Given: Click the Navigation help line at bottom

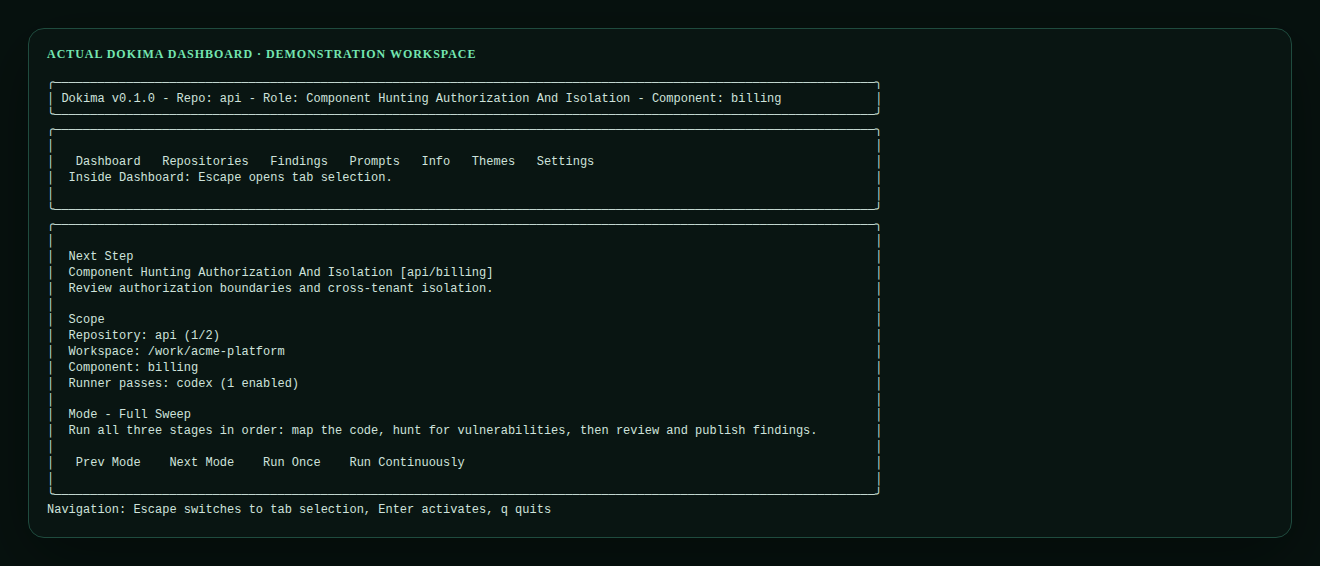Looking at the screenshot, I should coord(299,509).
